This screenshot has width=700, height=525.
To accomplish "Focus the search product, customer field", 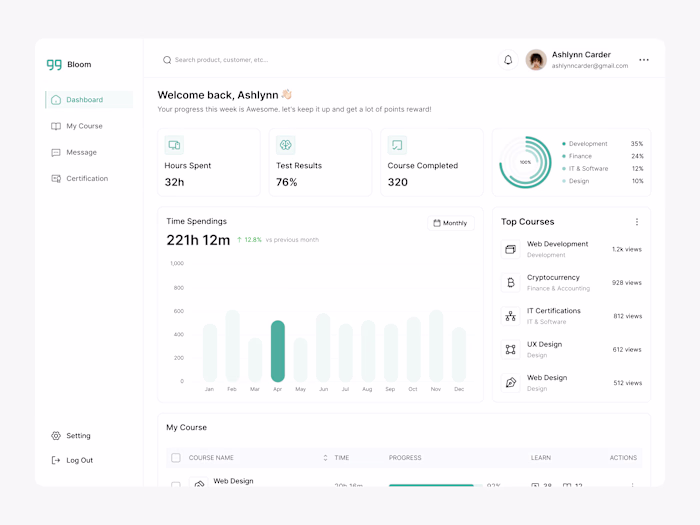I will pyautogui.click(x=221, y=60).
